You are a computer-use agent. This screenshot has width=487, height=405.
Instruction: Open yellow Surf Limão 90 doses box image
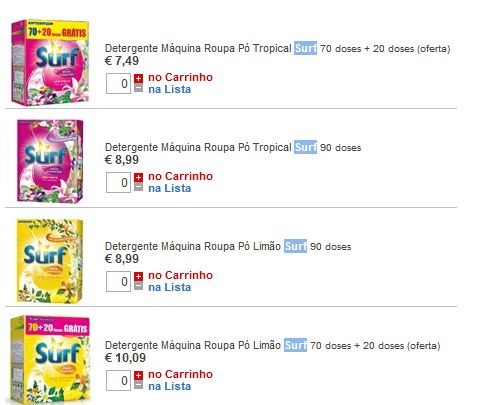[50, 261]
